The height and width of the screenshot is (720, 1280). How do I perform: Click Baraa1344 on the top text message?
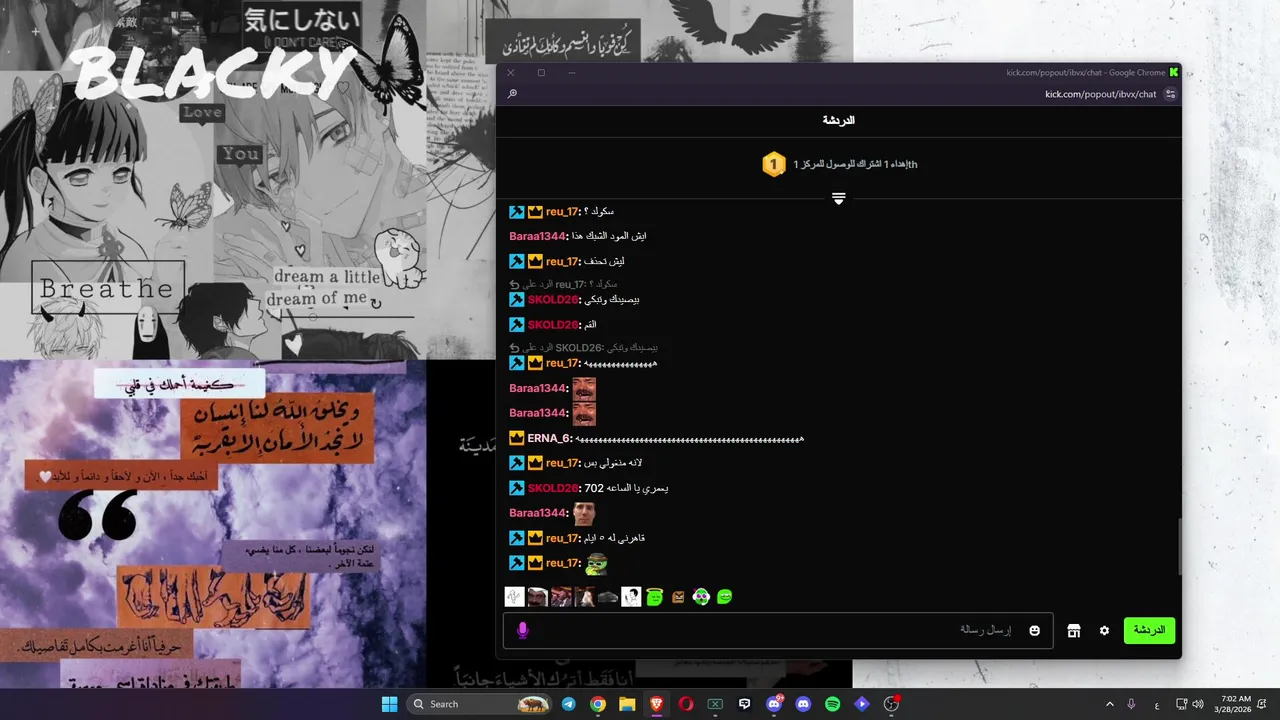tap(538, 236)
